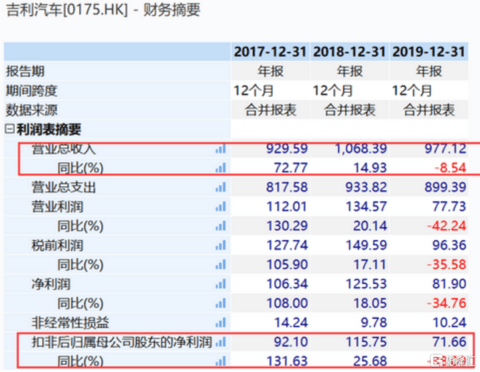
Task: Click chart icon for 净利润 row
Action: tap(220, 284)
